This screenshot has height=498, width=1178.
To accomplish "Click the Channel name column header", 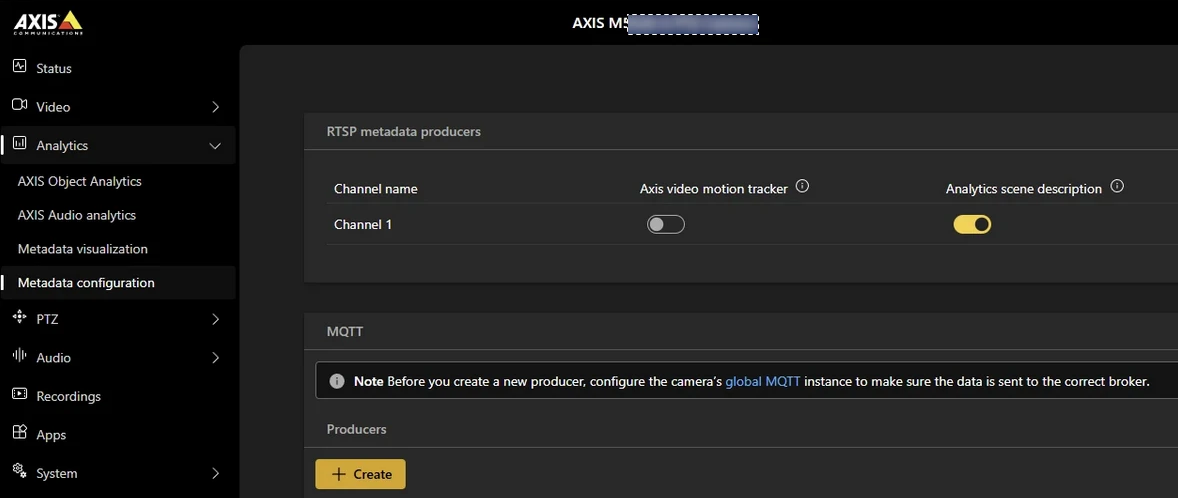I will coord(376,189).
